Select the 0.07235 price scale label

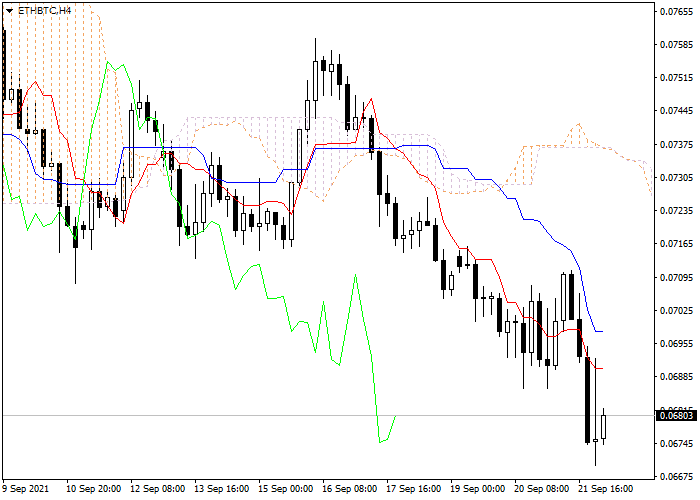676,211
